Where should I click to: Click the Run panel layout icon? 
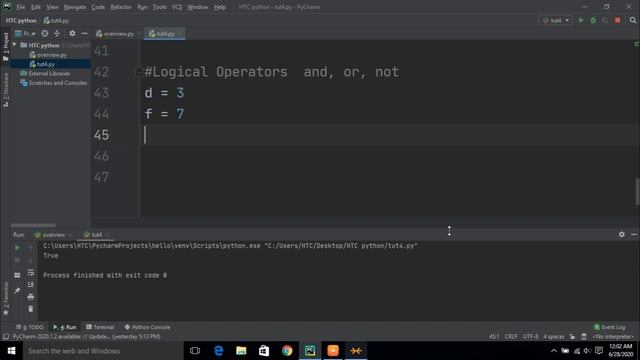tap(17, 276)
